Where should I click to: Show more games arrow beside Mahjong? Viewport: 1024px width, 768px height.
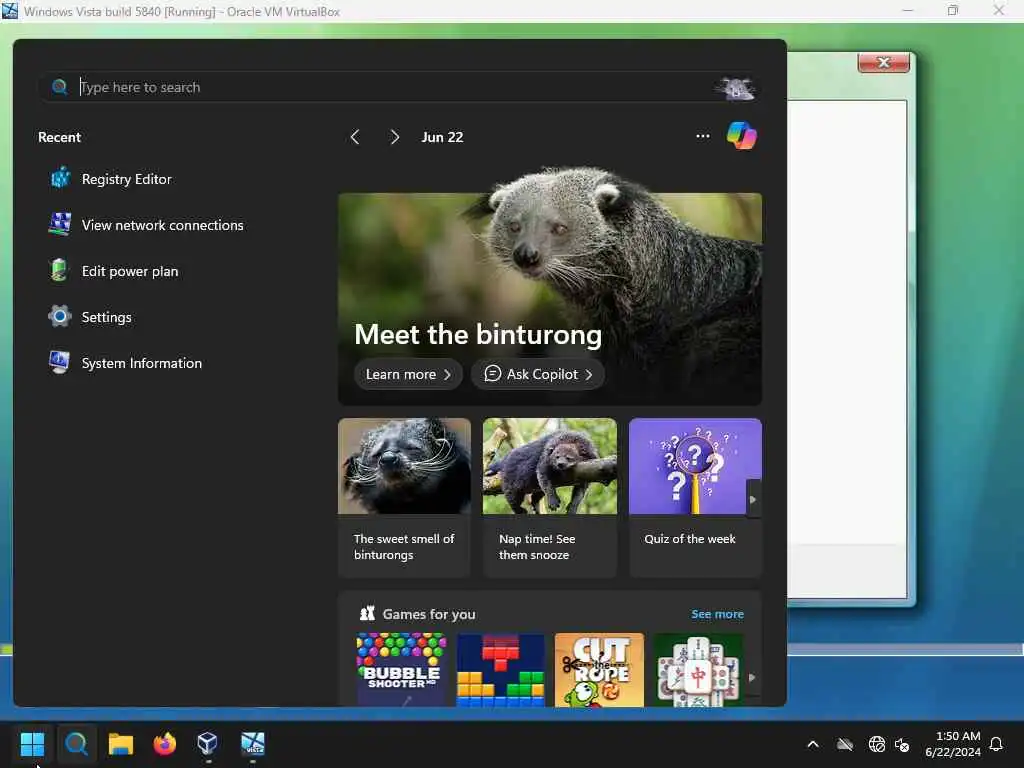click(x=752, y=677)
